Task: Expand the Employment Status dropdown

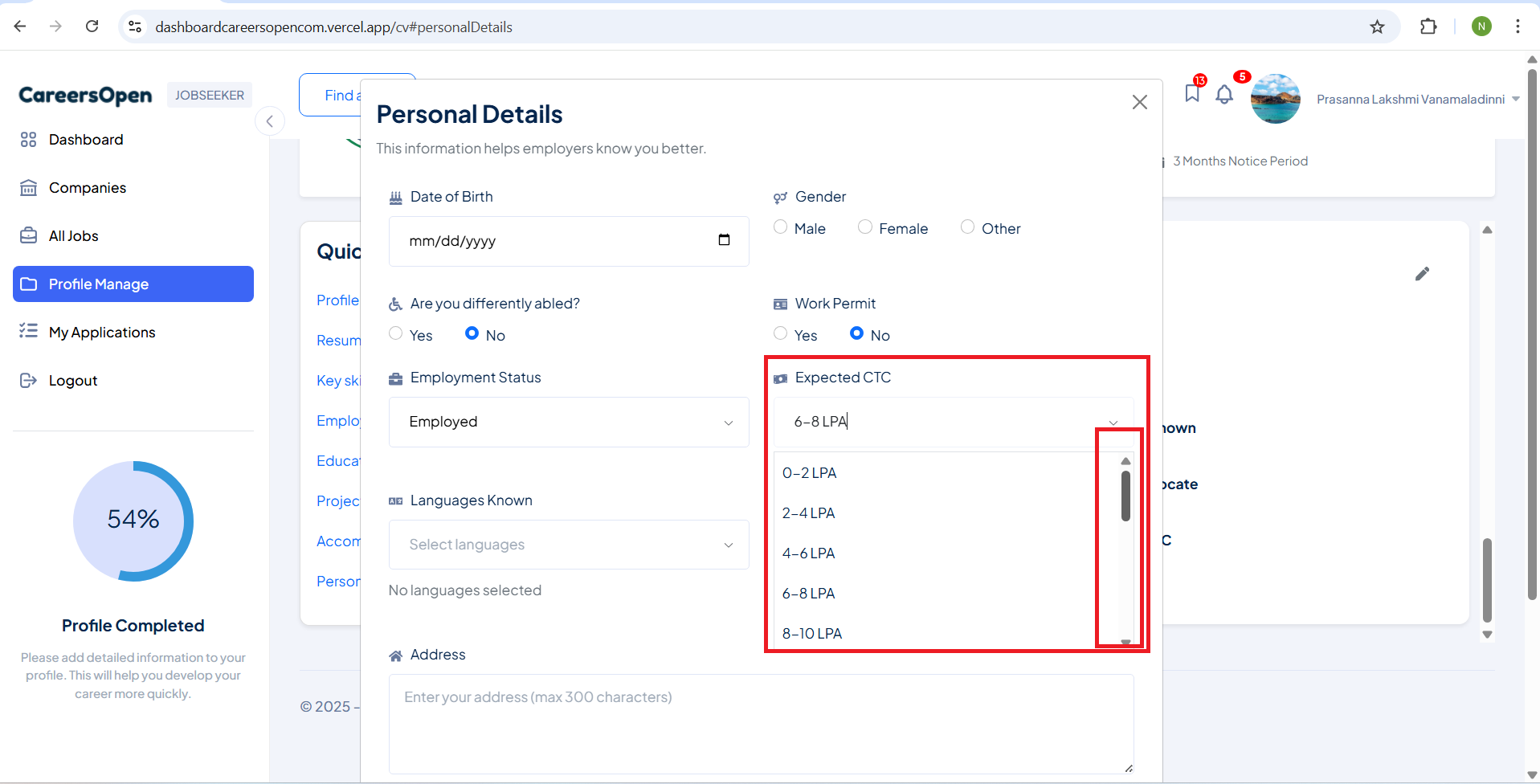Action: (568, 422)
